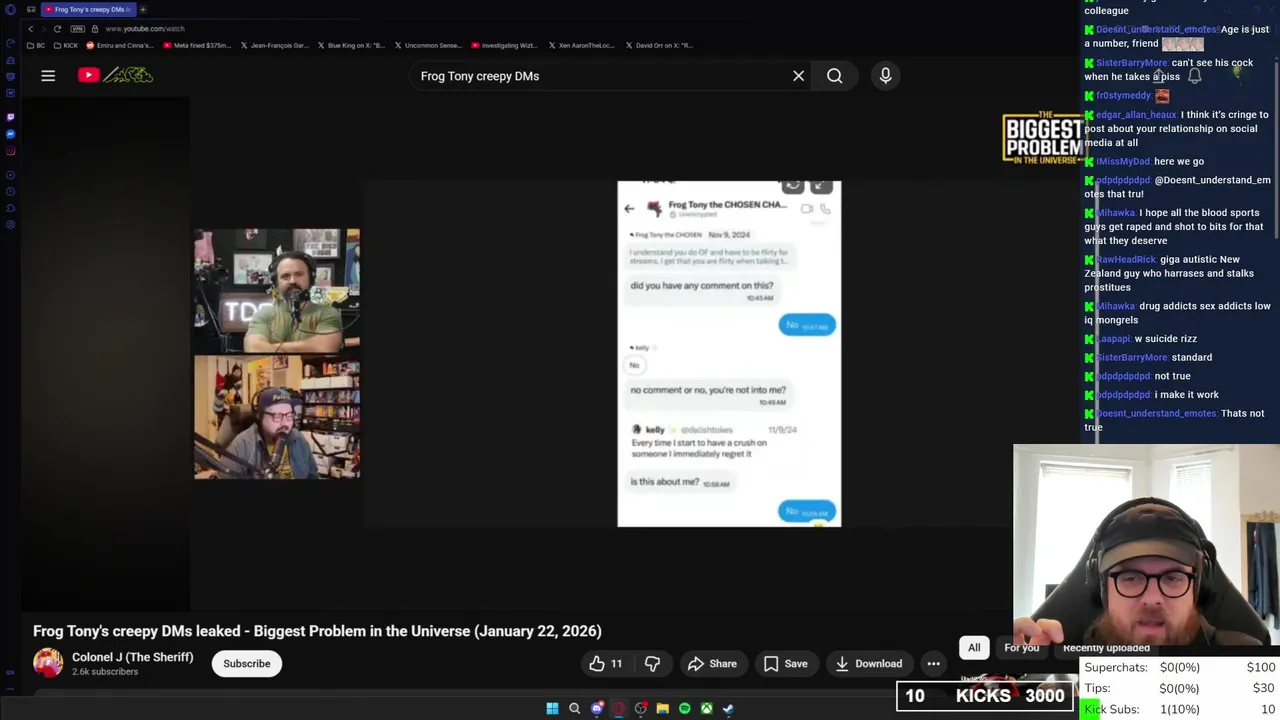Click chat username edgar_allan_heaux

click(x=1137, y=115)
